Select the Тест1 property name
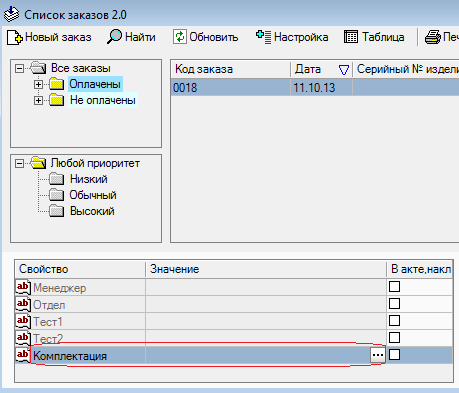Screen dimensions: 459x393 pos(48,322)
